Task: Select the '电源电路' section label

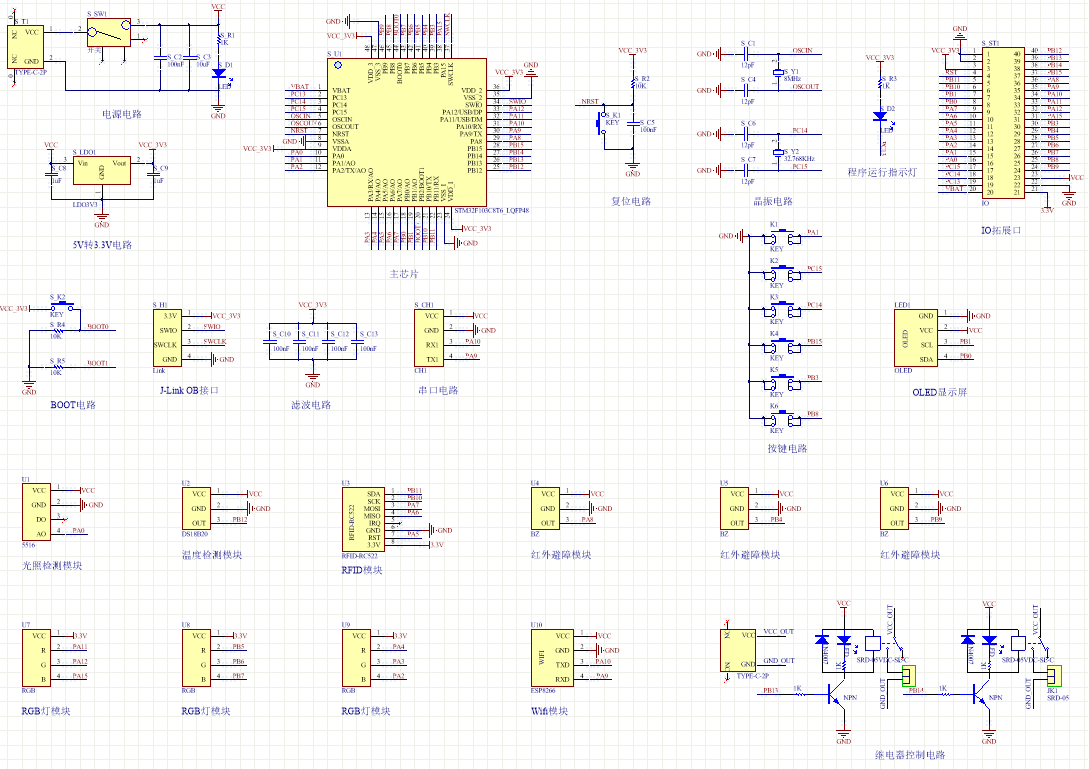Action: coord(122,115)
